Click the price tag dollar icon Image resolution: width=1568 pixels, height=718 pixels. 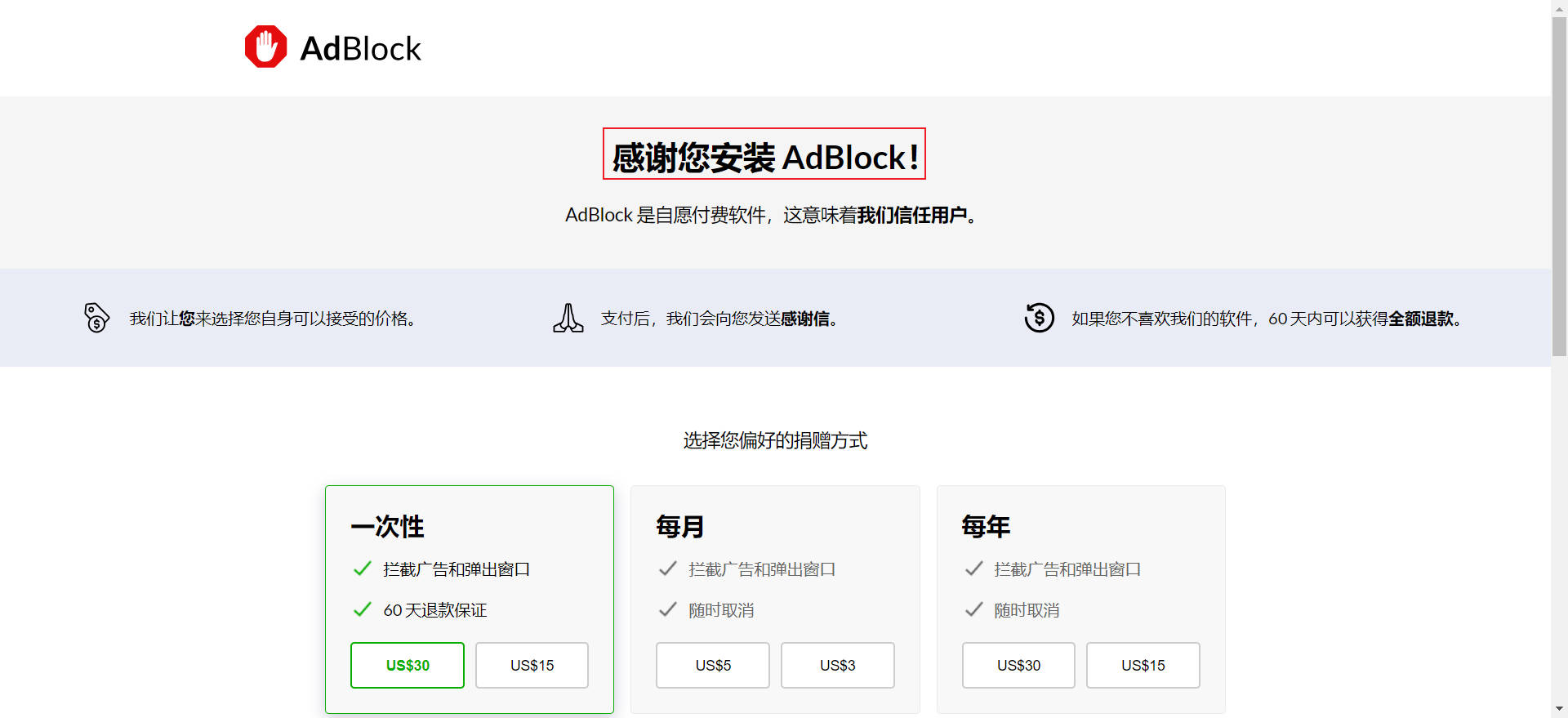pos(96,318)
